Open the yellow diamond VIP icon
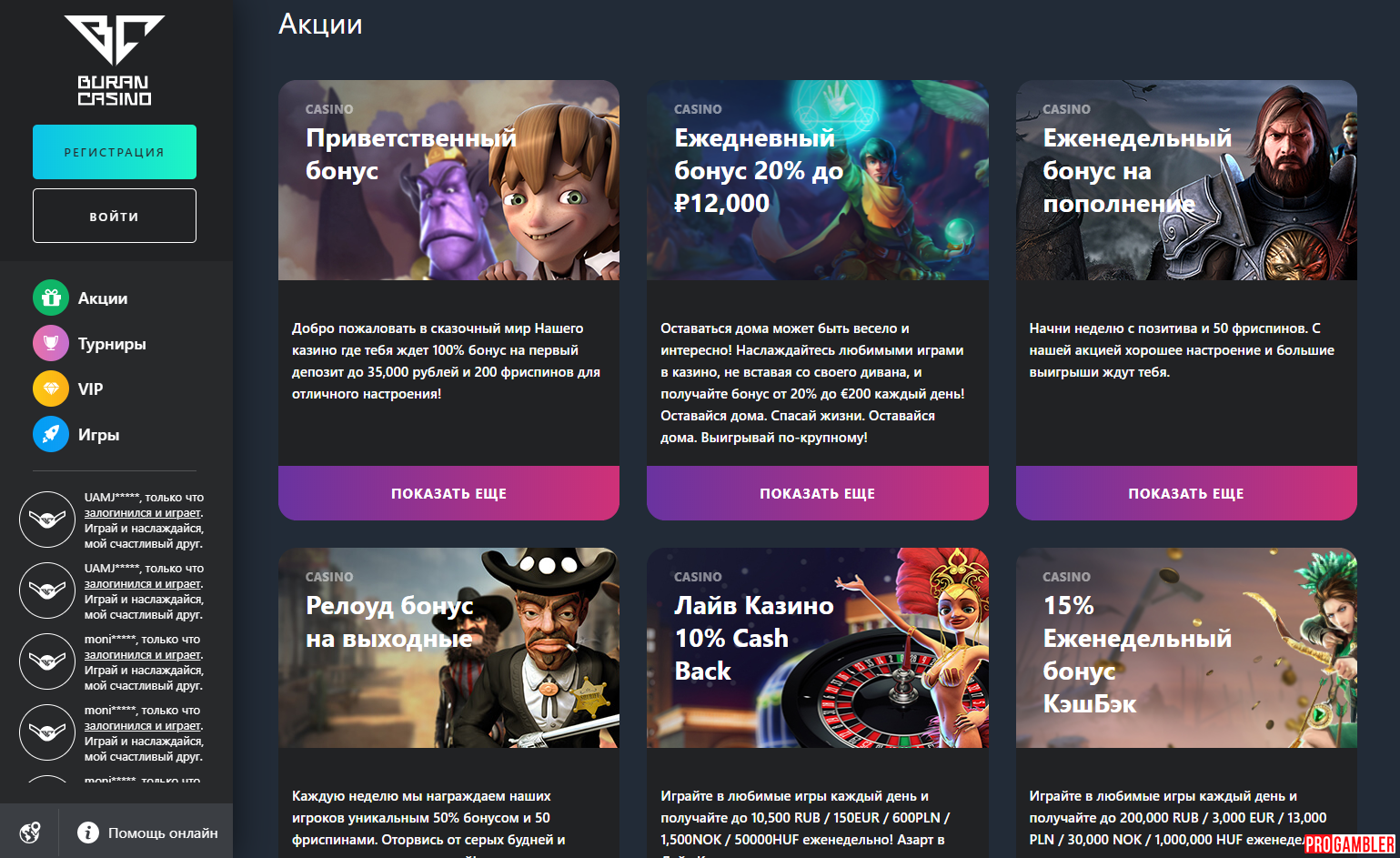The height and width of the screenshot is (858, 1400). point(51,389)
